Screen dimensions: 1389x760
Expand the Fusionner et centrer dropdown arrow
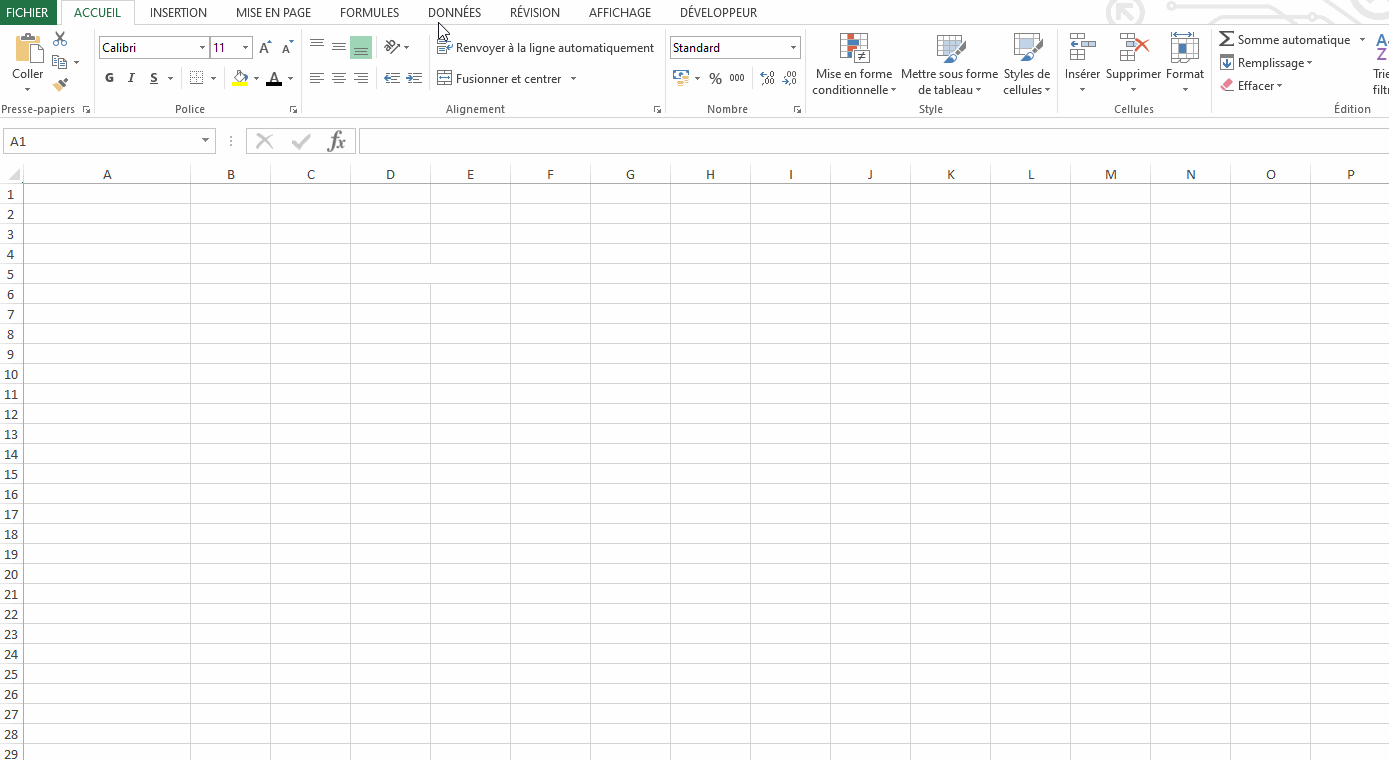[x=573, y=79]
